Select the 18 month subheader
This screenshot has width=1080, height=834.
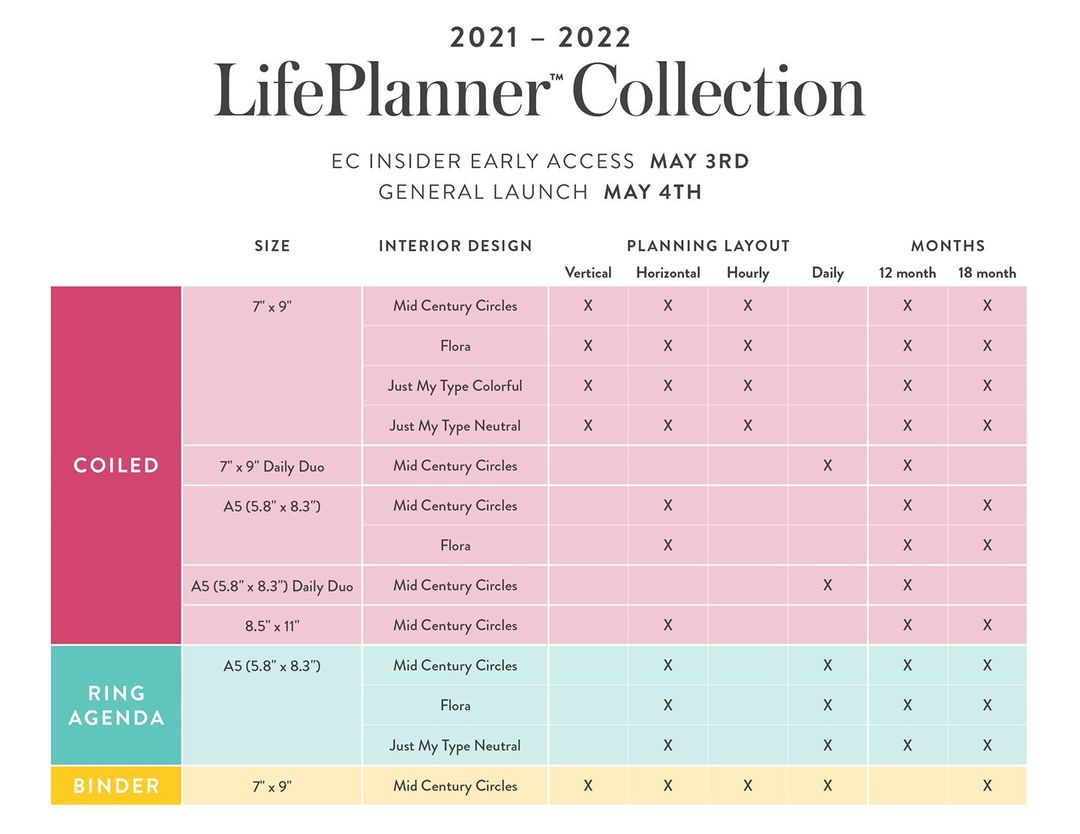coord(987,273)
